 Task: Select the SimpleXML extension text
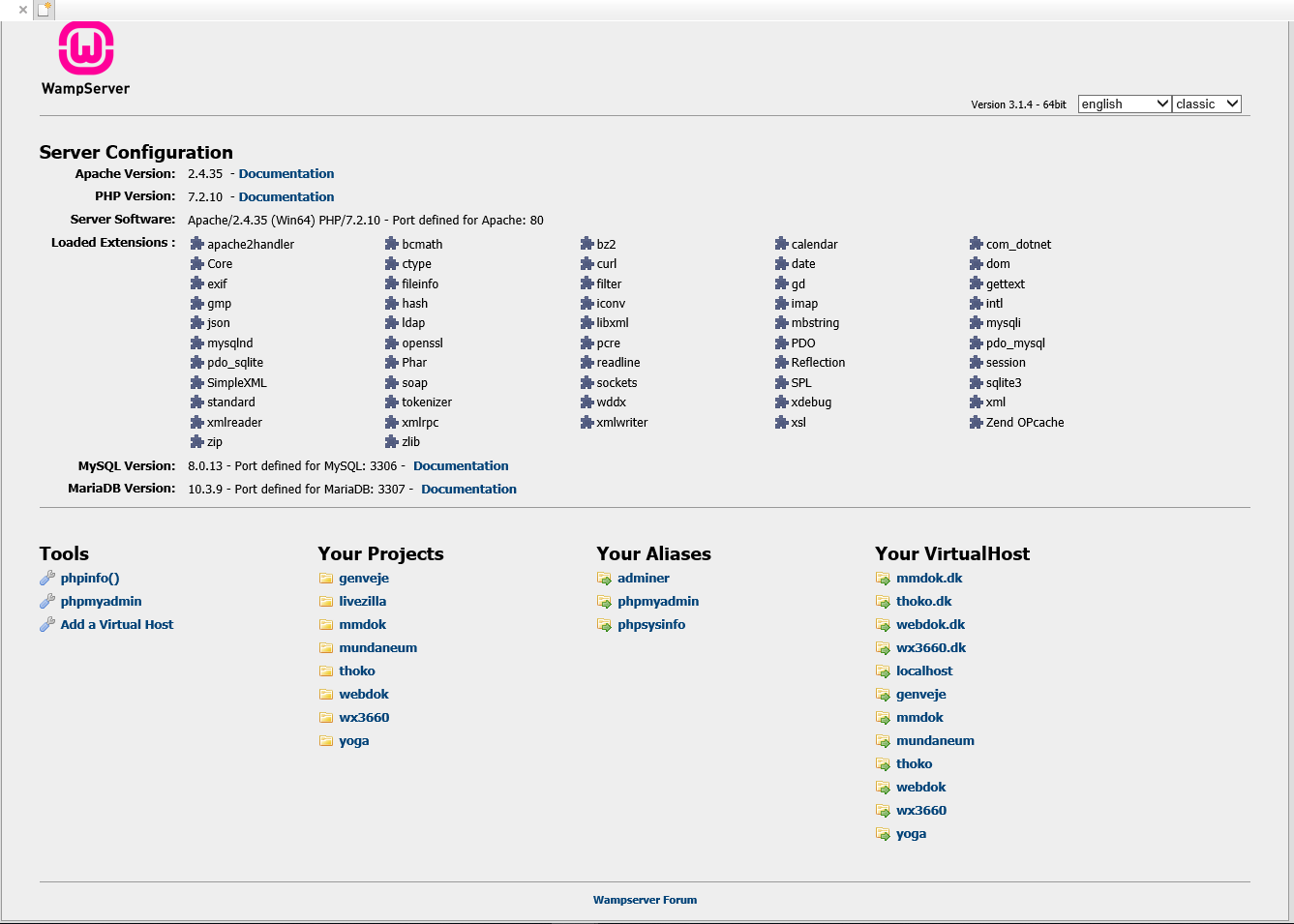(237, 383)
